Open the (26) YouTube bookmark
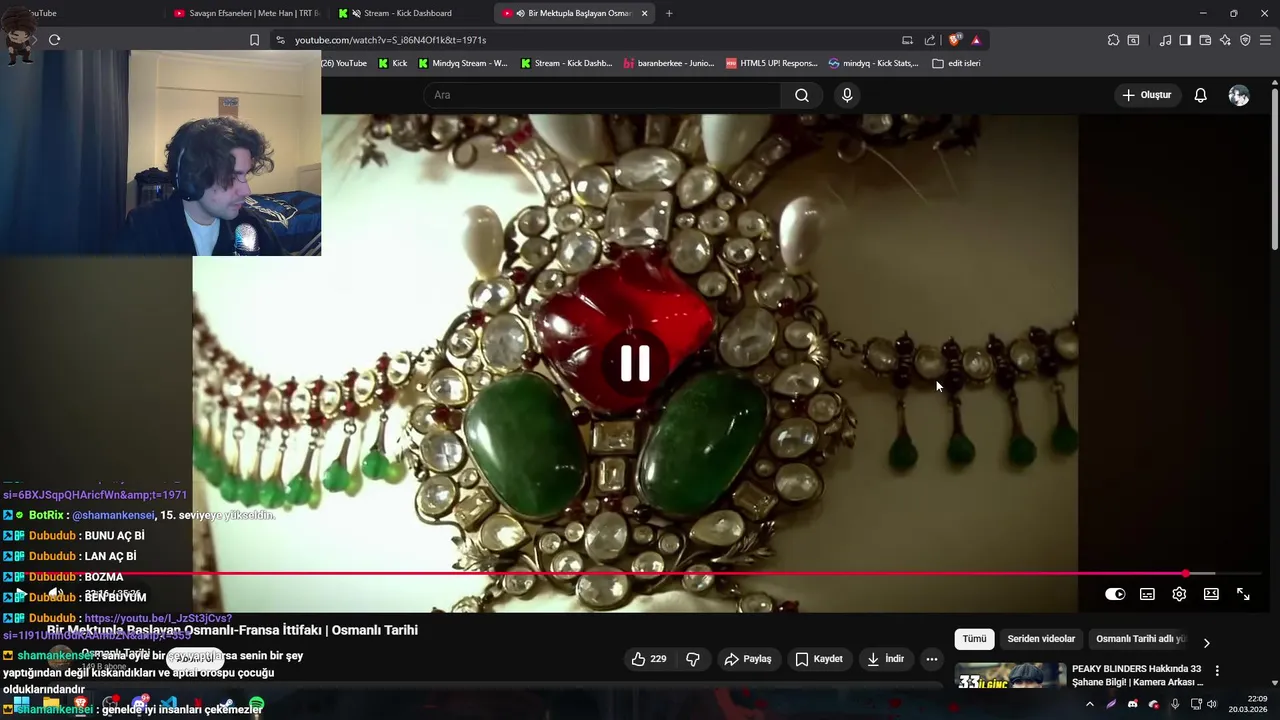This screenshot has height=720, width=1280. pos(344,63)
